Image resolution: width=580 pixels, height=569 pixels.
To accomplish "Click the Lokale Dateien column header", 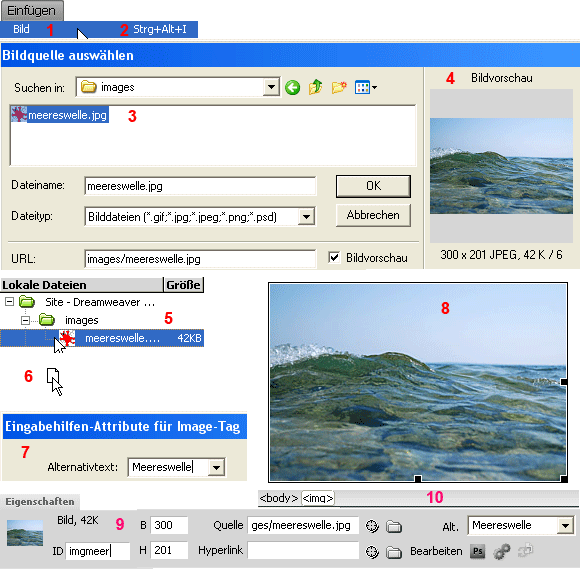I will (81, 285).
